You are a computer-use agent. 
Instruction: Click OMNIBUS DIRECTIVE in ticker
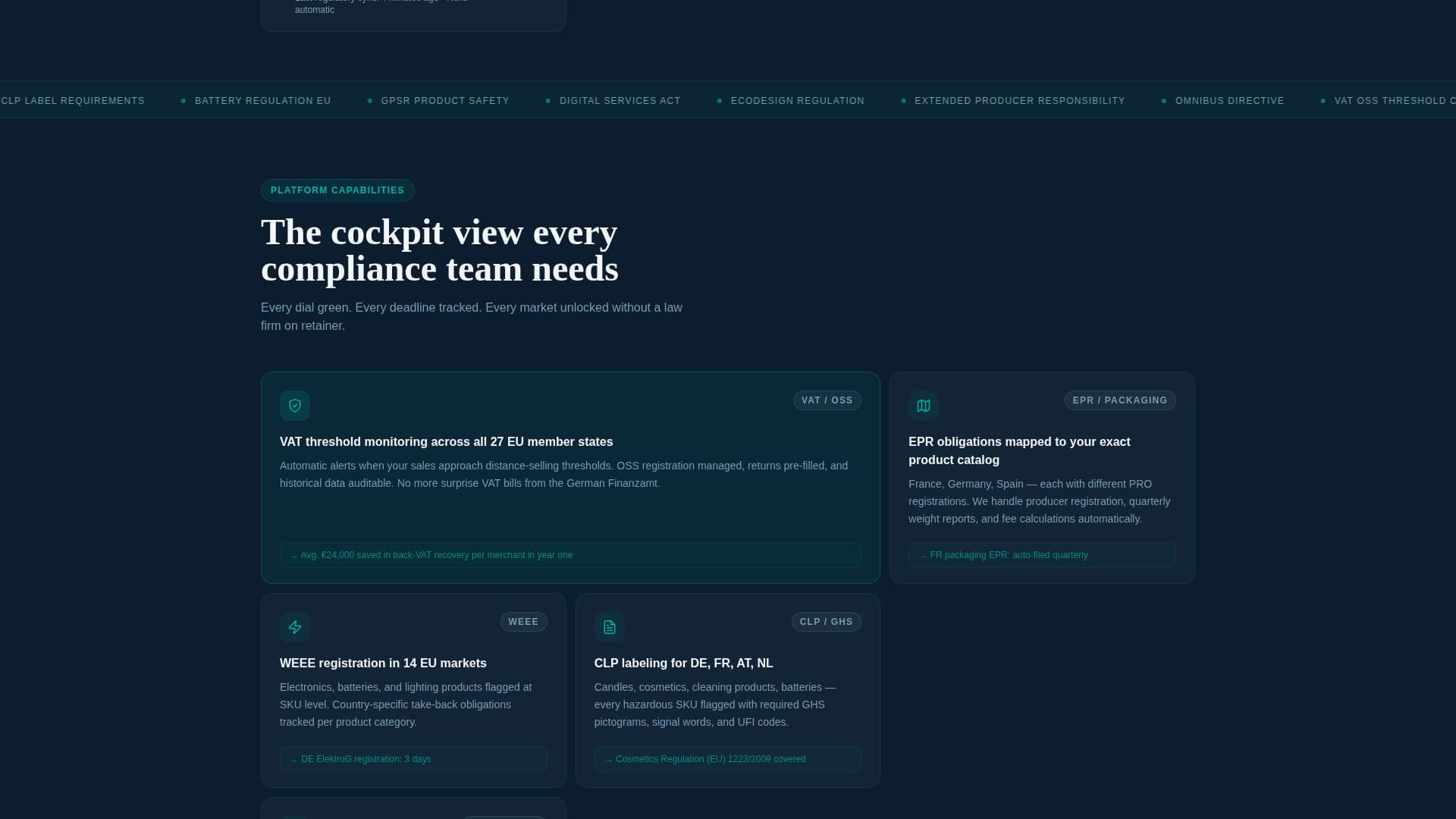click(1230, 101)
